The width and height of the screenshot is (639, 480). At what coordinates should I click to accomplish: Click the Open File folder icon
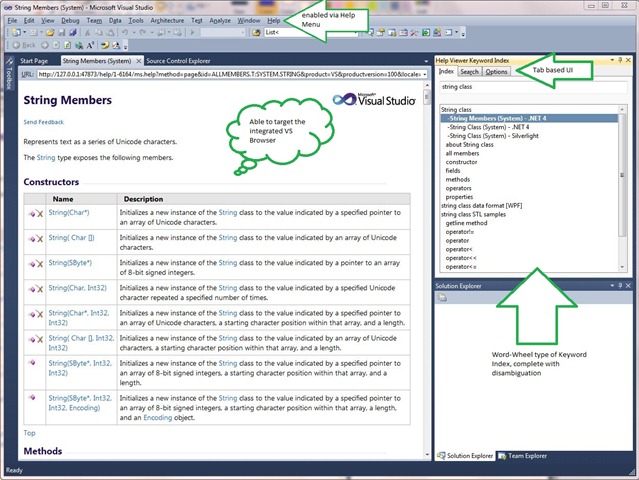tap(50, 32)
